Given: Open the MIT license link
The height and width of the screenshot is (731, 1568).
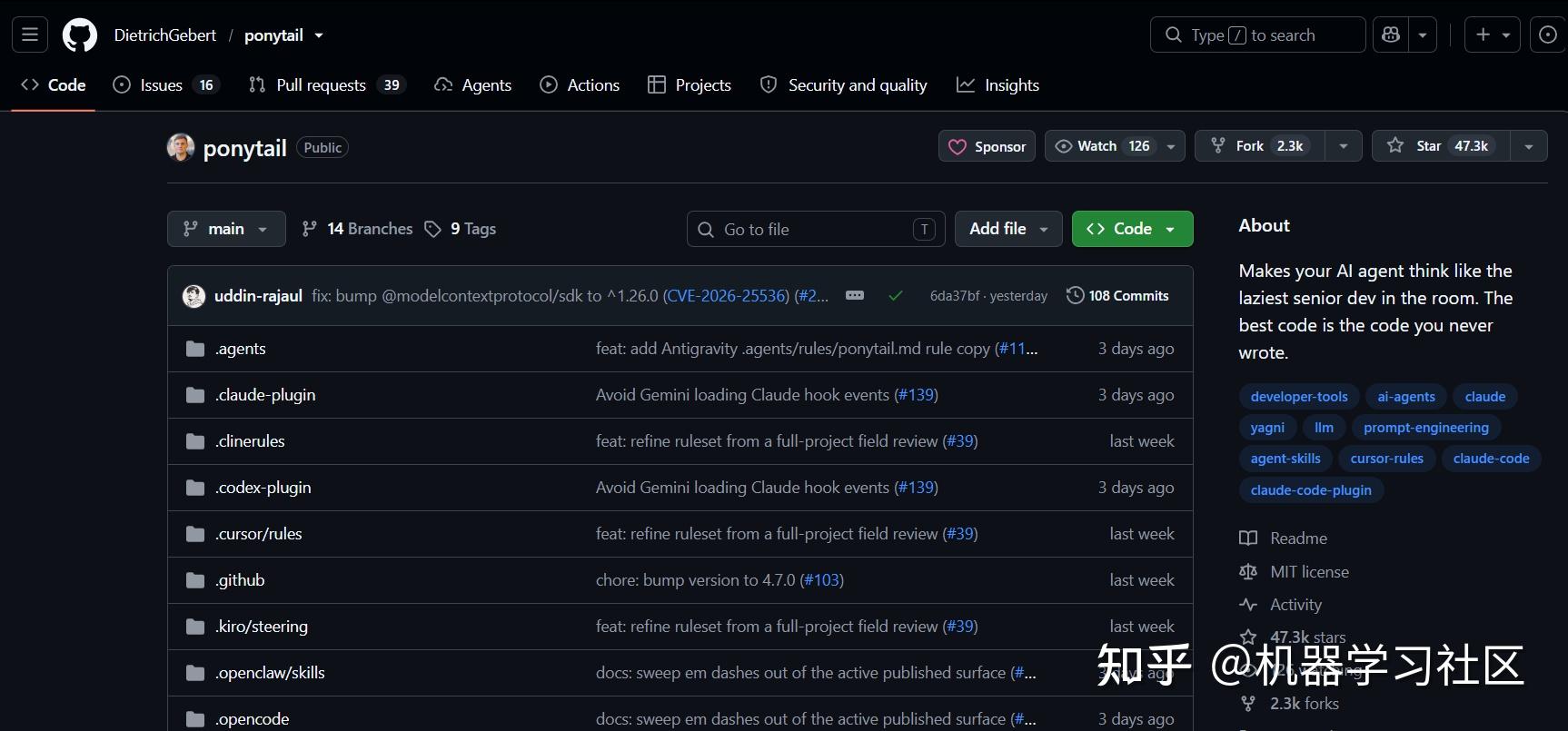Looking at the screenshot, I should (x=1294, y=572).
